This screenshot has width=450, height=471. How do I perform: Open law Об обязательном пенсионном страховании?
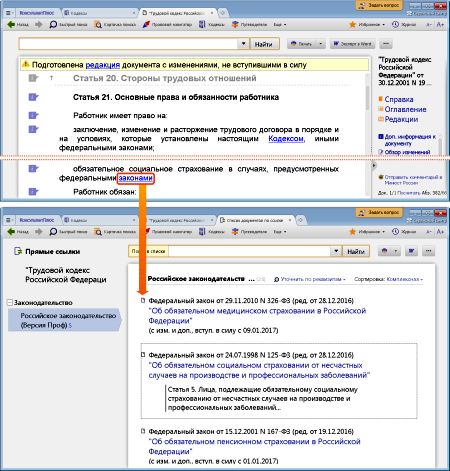click(254, 446)
